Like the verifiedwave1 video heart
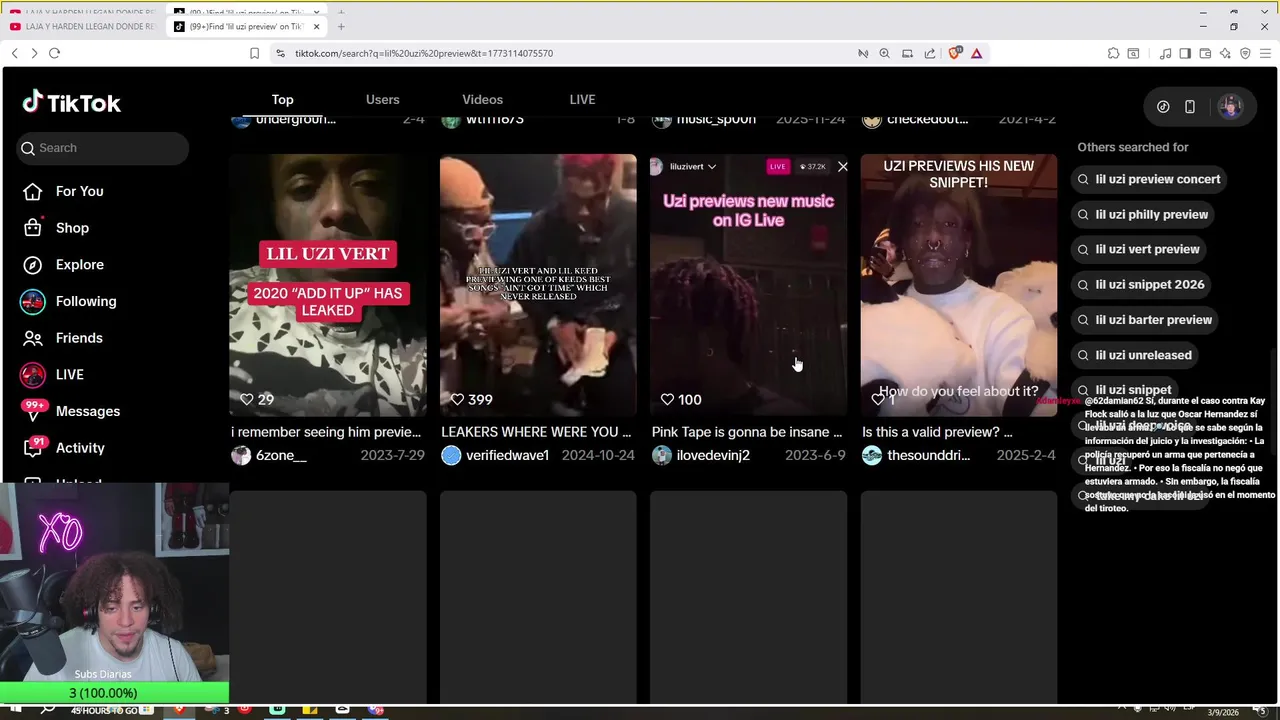 tap(457, 399)
